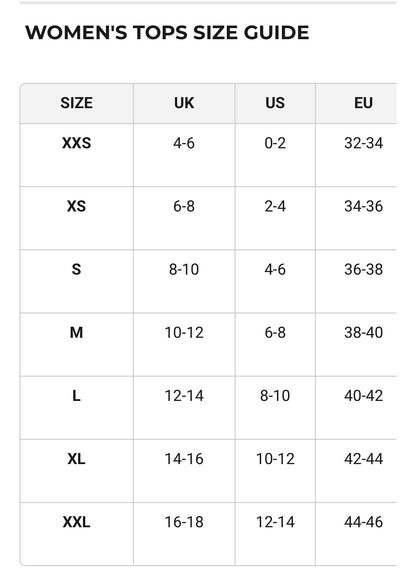Click the XXS size row label
This screenshot has width=416, height=570.
point(76,143)
